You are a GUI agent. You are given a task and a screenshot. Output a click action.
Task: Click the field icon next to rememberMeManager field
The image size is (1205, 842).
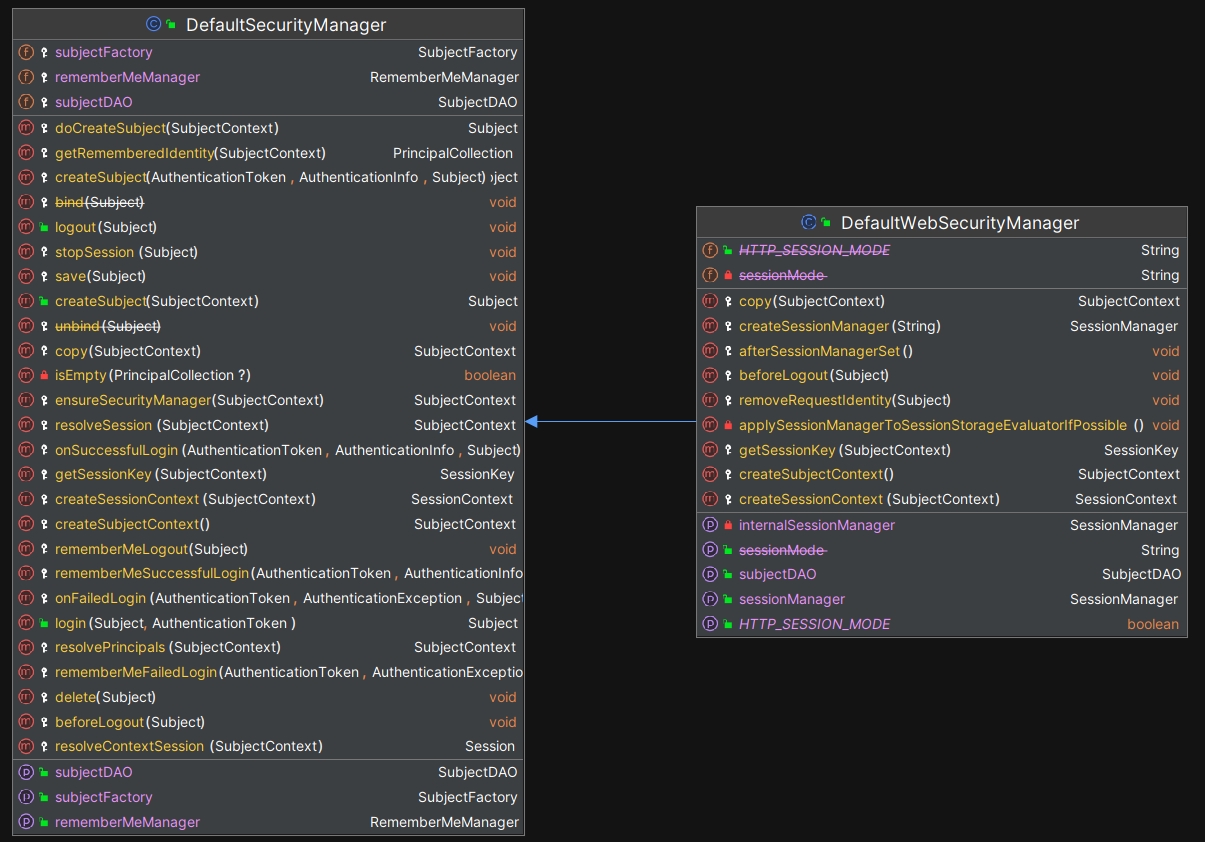coord(26,77)
